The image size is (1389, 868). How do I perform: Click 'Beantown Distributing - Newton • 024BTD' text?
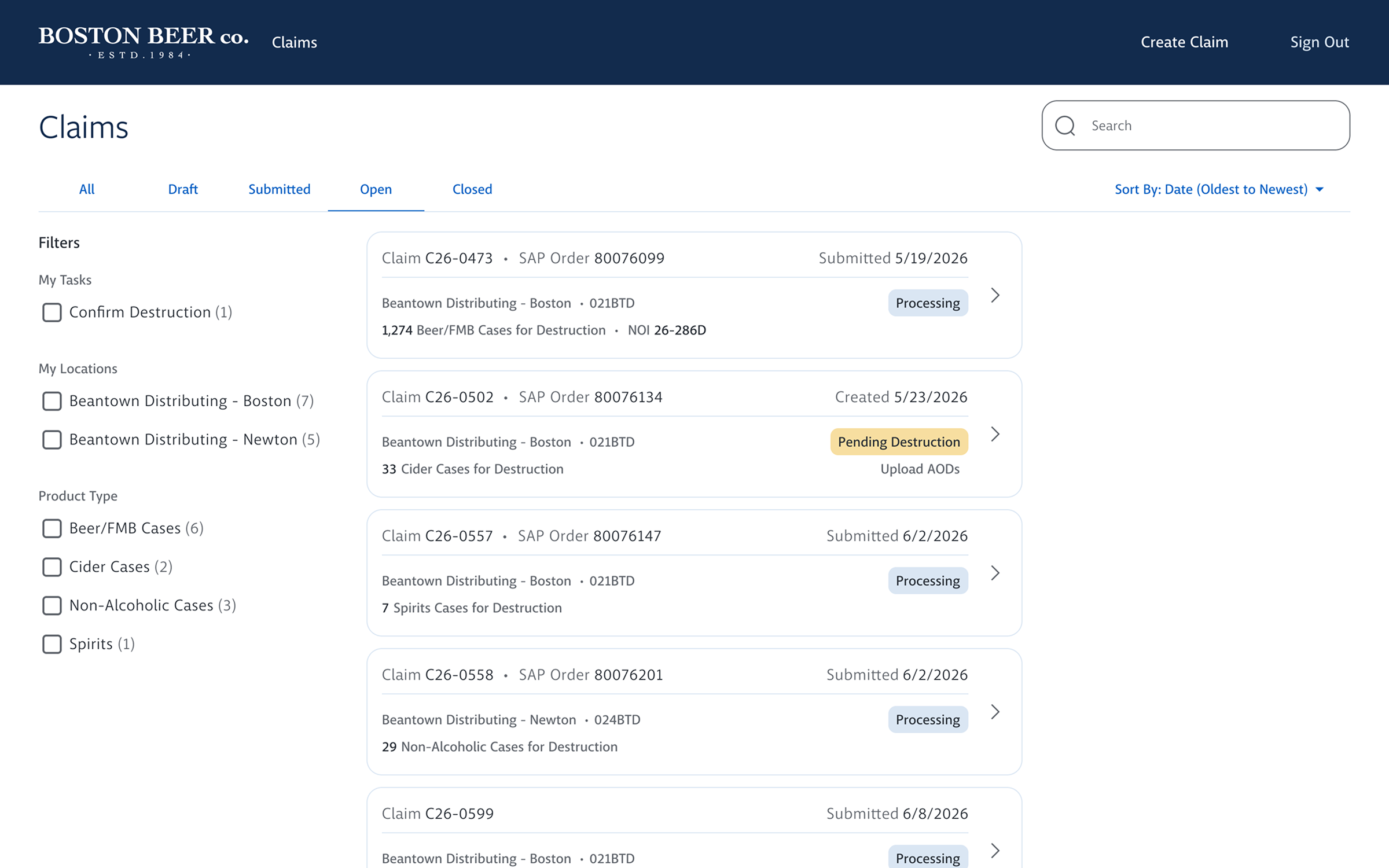pyautogui.click(x=511, y=719)
